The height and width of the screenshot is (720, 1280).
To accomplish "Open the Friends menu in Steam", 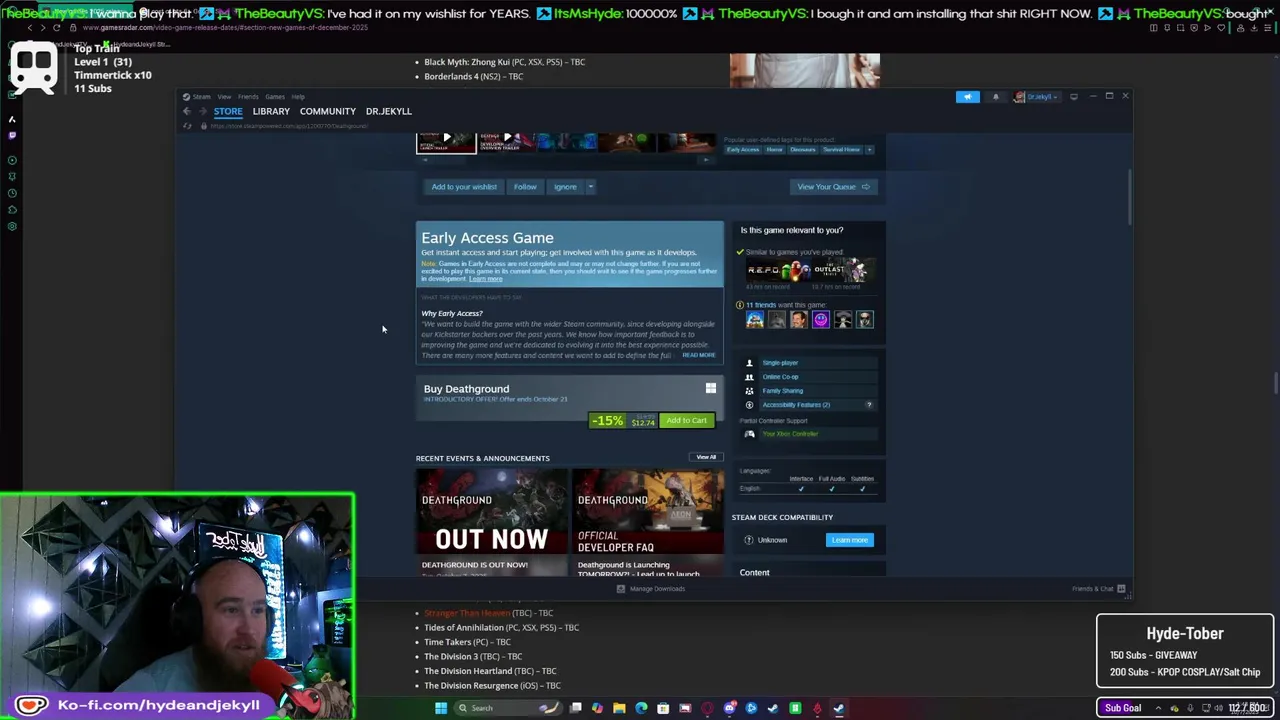I will (248, 97).
